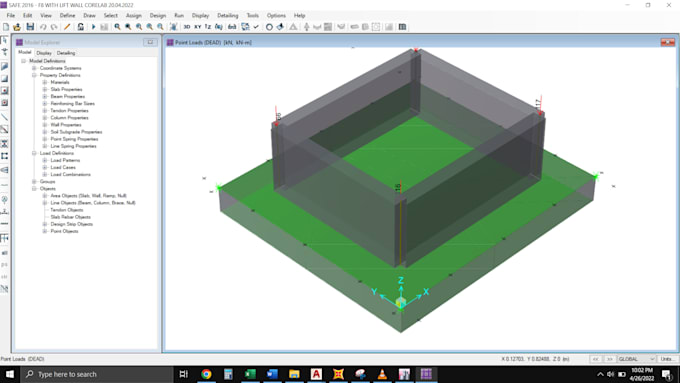Image resolution: width=680 pixels, height=383 pixels.
Task: Open a model file from the toolbar
Action: tap(17, 27)
